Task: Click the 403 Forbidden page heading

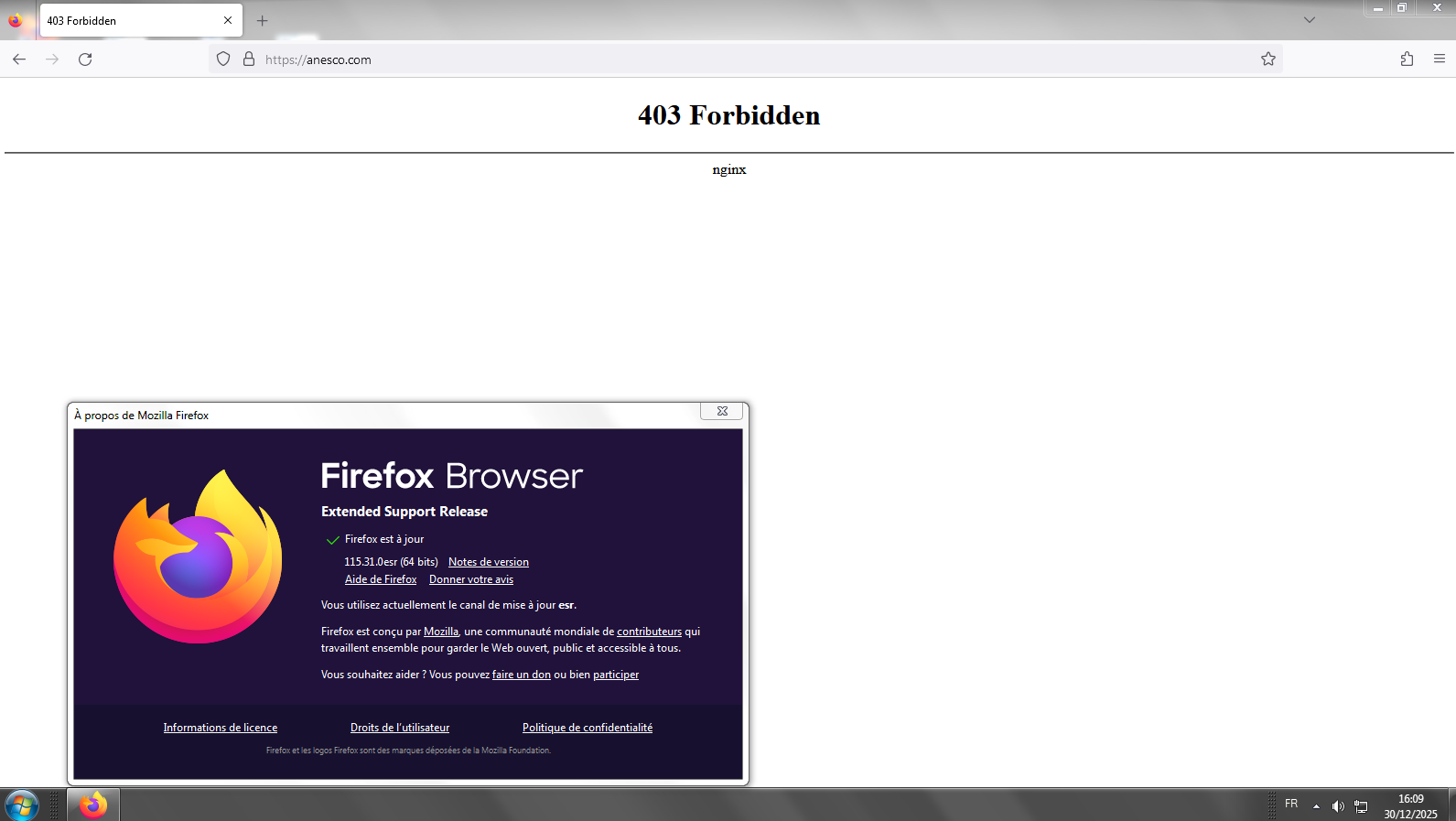Action: 729,115
